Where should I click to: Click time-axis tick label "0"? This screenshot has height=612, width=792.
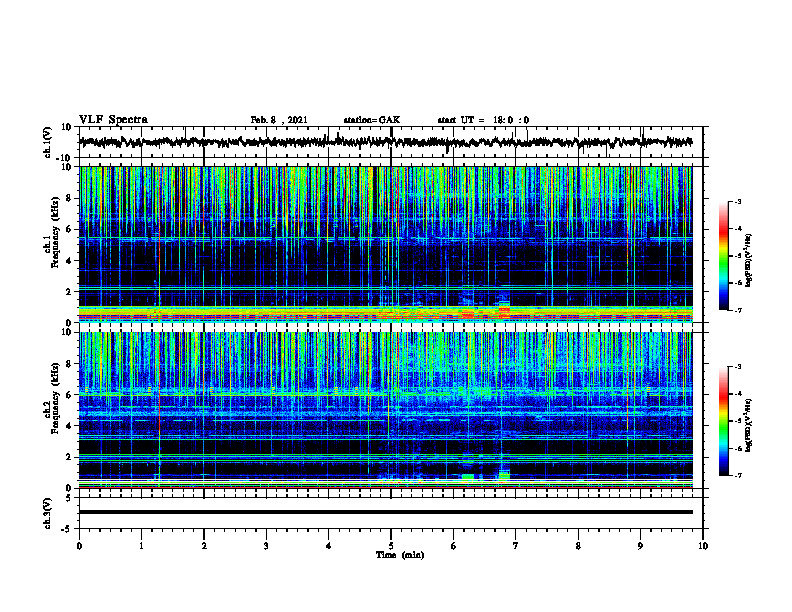(79, 546)
